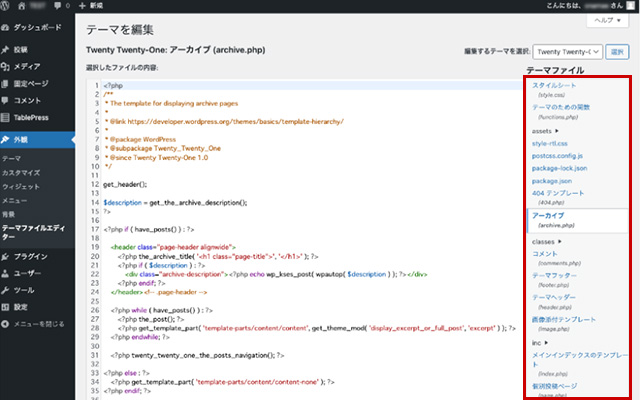
Task: Click the + 新規 admin bar item
Action: [x=91, y=6]
